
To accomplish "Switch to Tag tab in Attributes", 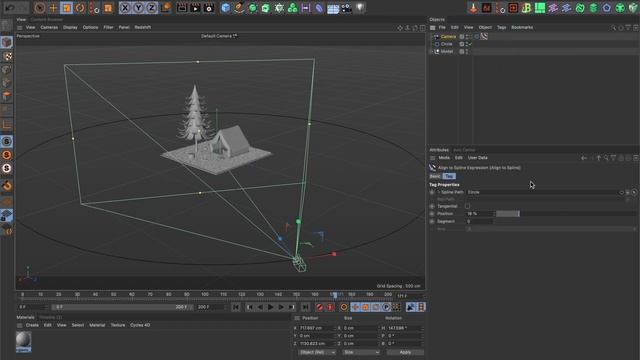I will coord(449,176).
